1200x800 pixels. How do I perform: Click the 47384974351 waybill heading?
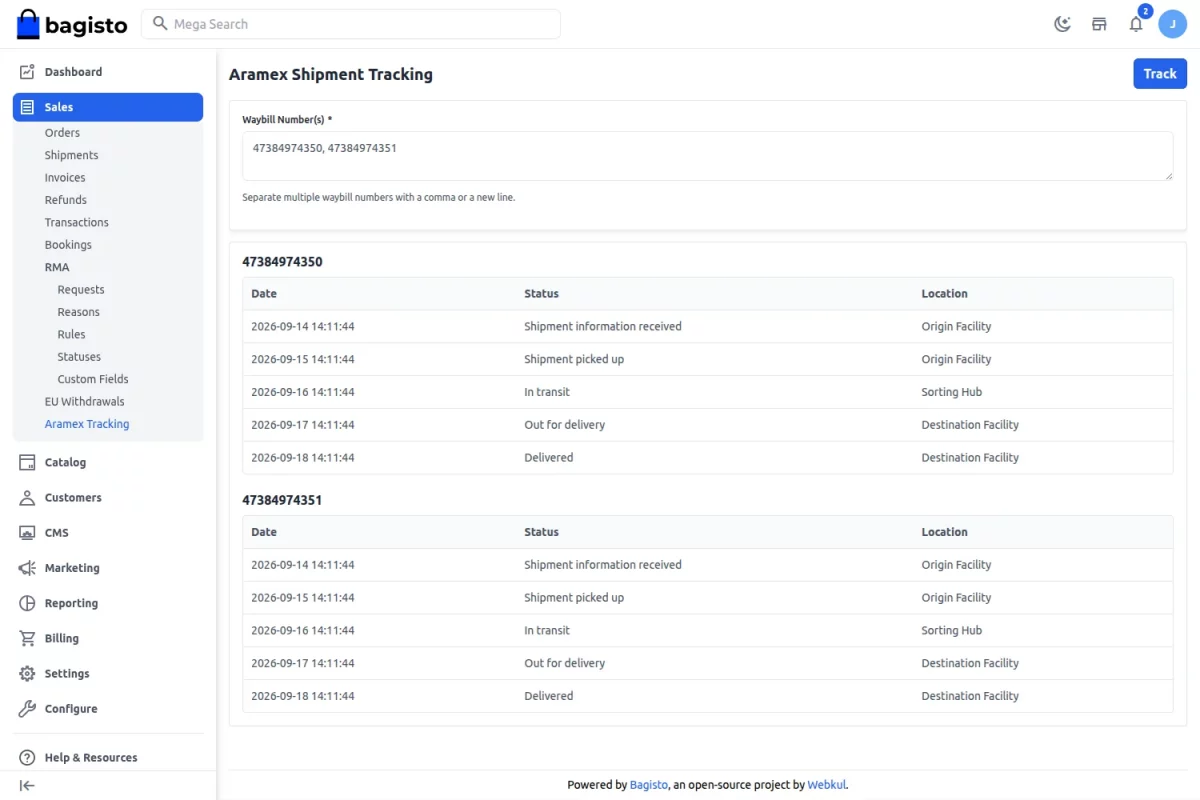pos(282,500)
